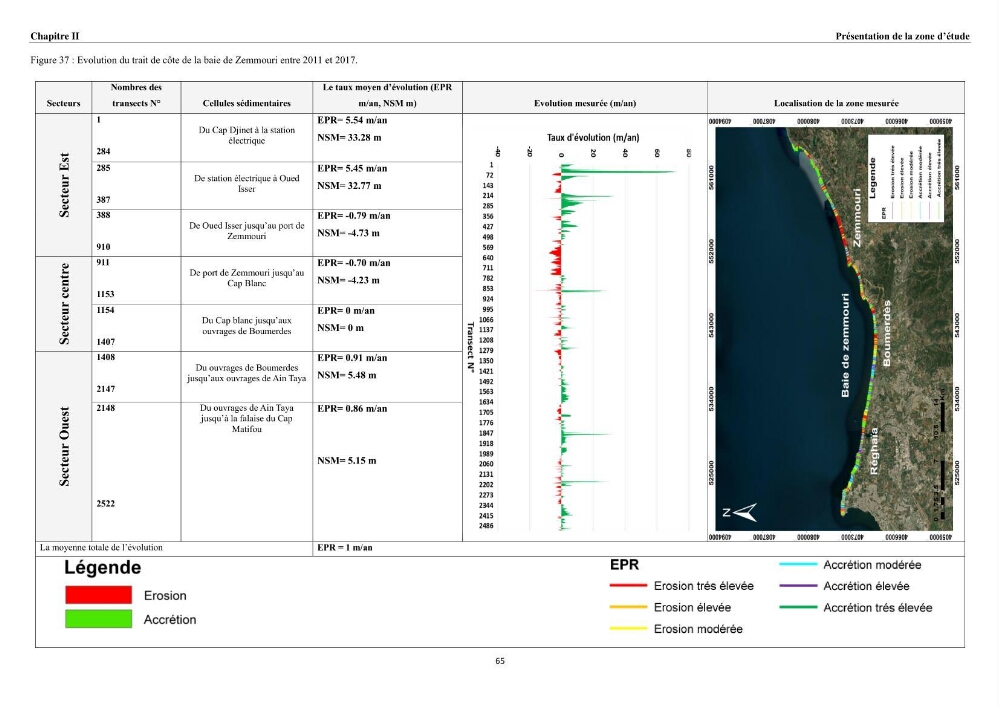
Task: Click the cyan Accrétion modérée line sample
Action: pos(798,565)
